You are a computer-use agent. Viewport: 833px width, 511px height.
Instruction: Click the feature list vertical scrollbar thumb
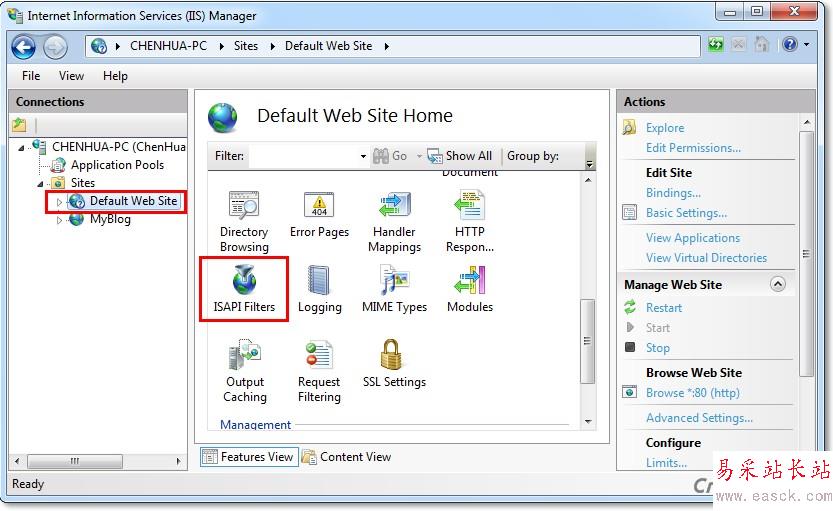(587, 341)
